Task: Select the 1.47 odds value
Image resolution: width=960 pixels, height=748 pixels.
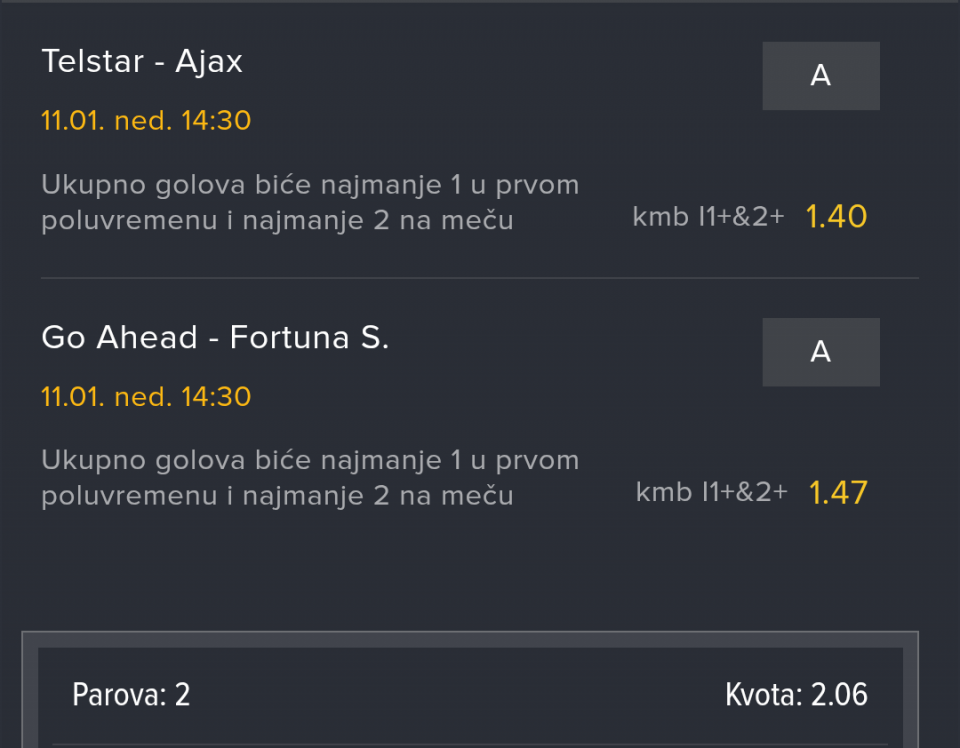Action: pos(838,493)
